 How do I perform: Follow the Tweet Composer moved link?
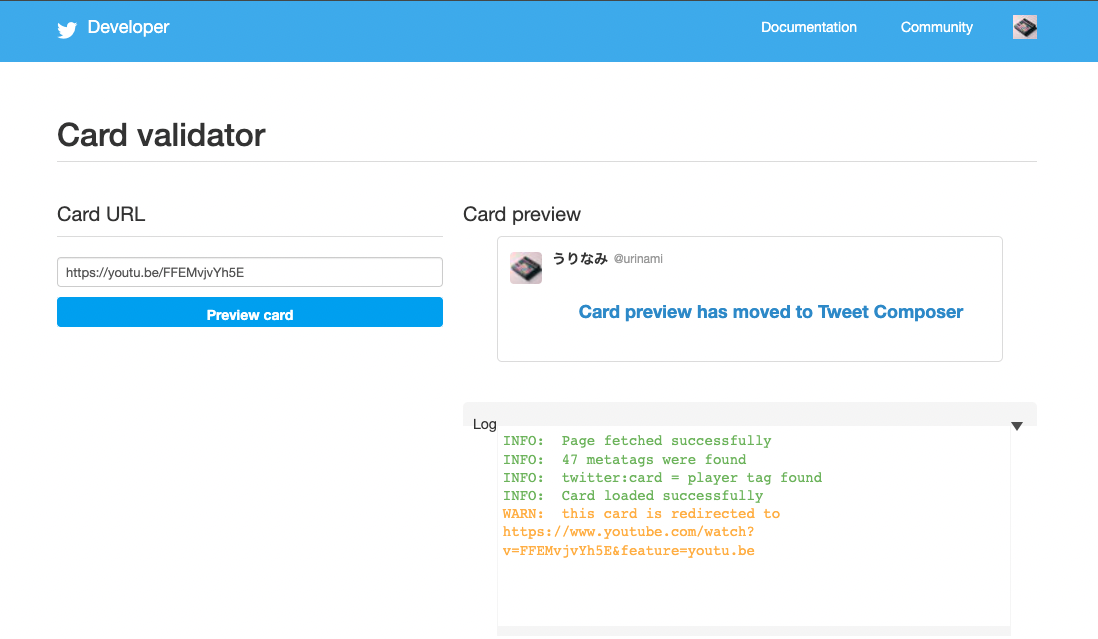point(770,312)
